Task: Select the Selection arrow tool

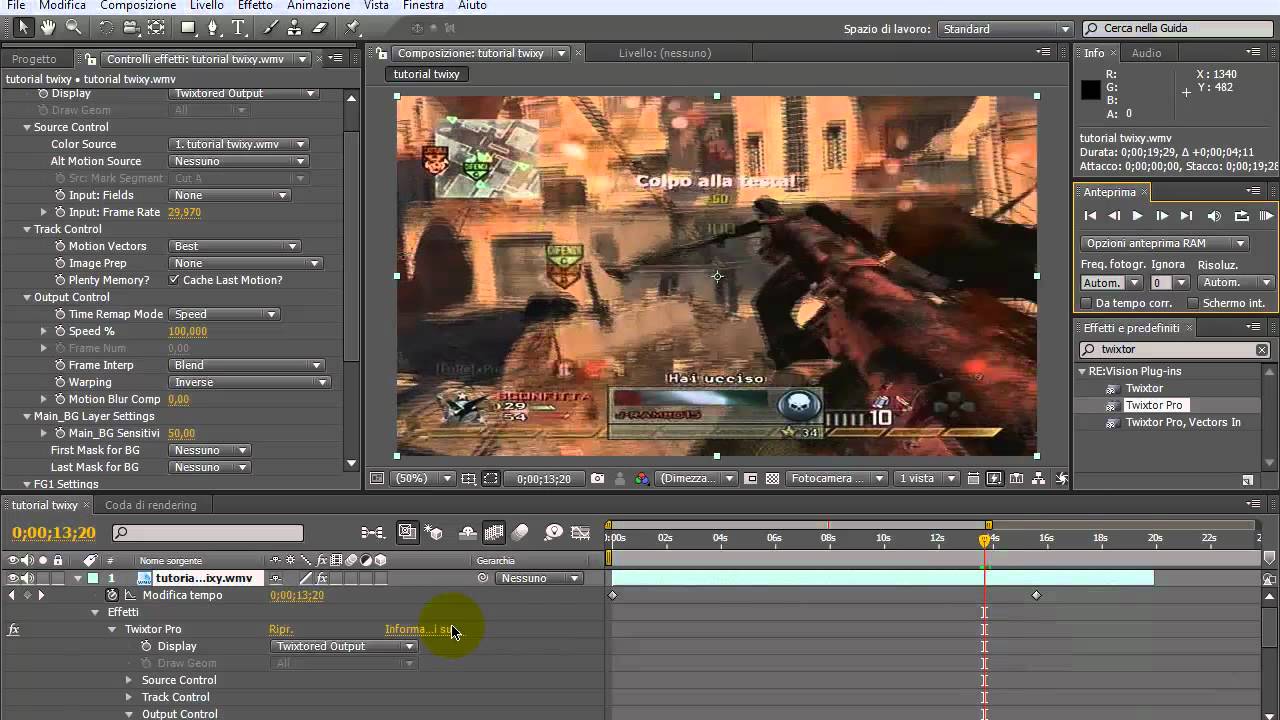Action: click(24, 28)
